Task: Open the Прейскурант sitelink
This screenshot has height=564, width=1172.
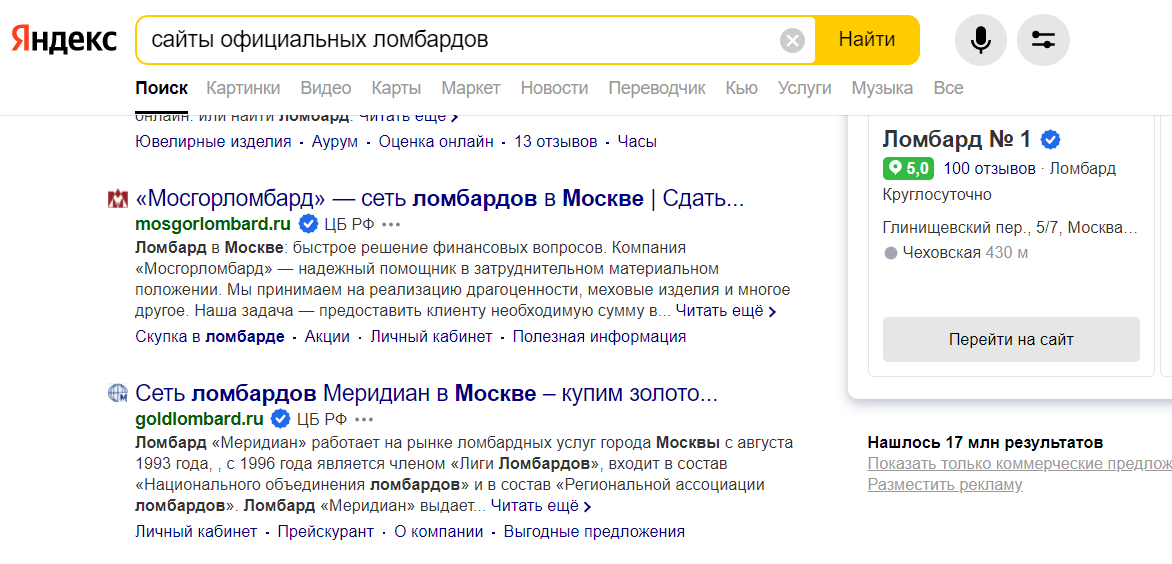Action: point(325,533)
